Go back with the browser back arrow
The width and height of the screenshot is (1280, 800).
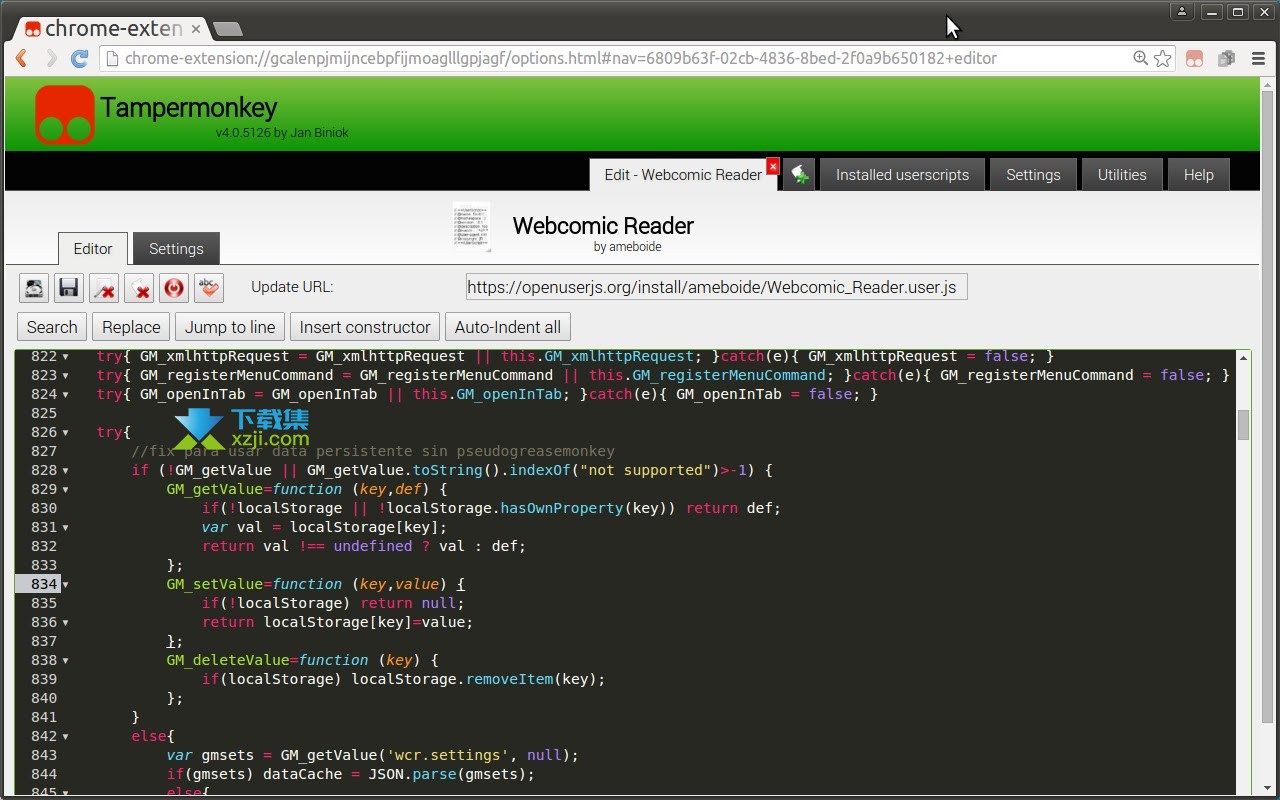tap(22, 58)
